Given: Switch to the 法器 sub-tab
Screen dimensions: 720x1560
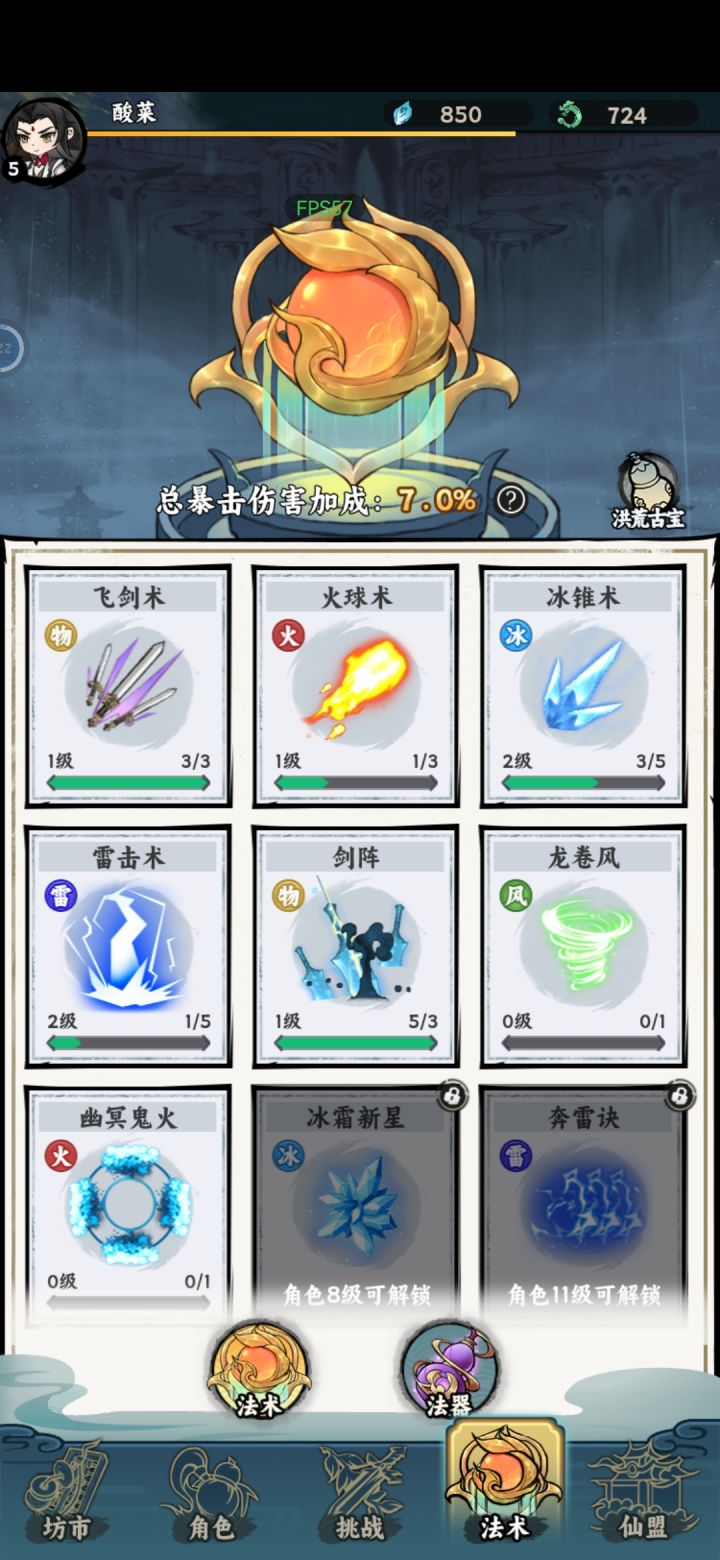Looking at the screenshot, I should [x=450, y=1372].
